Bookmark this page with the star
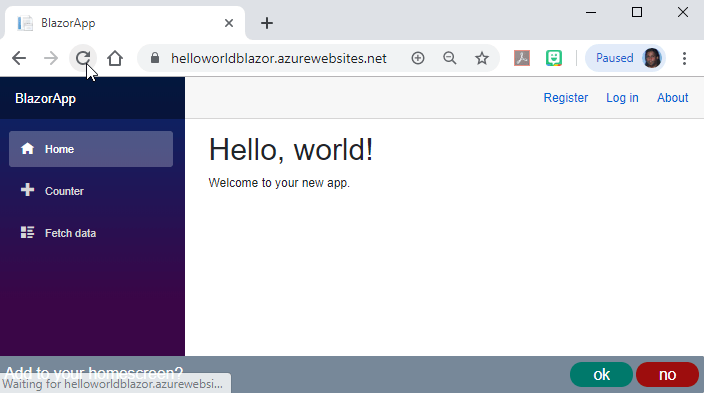The height and width of the screenshot is (393, 704). 482,58
